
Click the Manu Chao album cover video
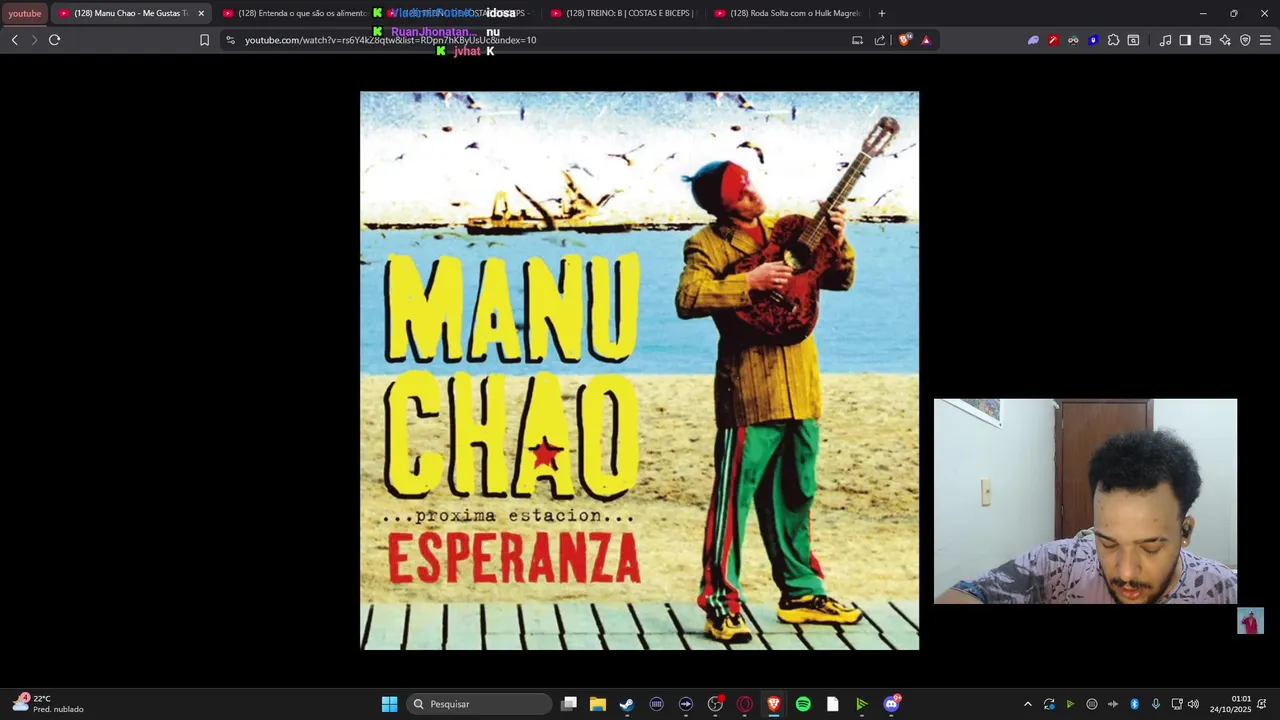tap(640, 371)
